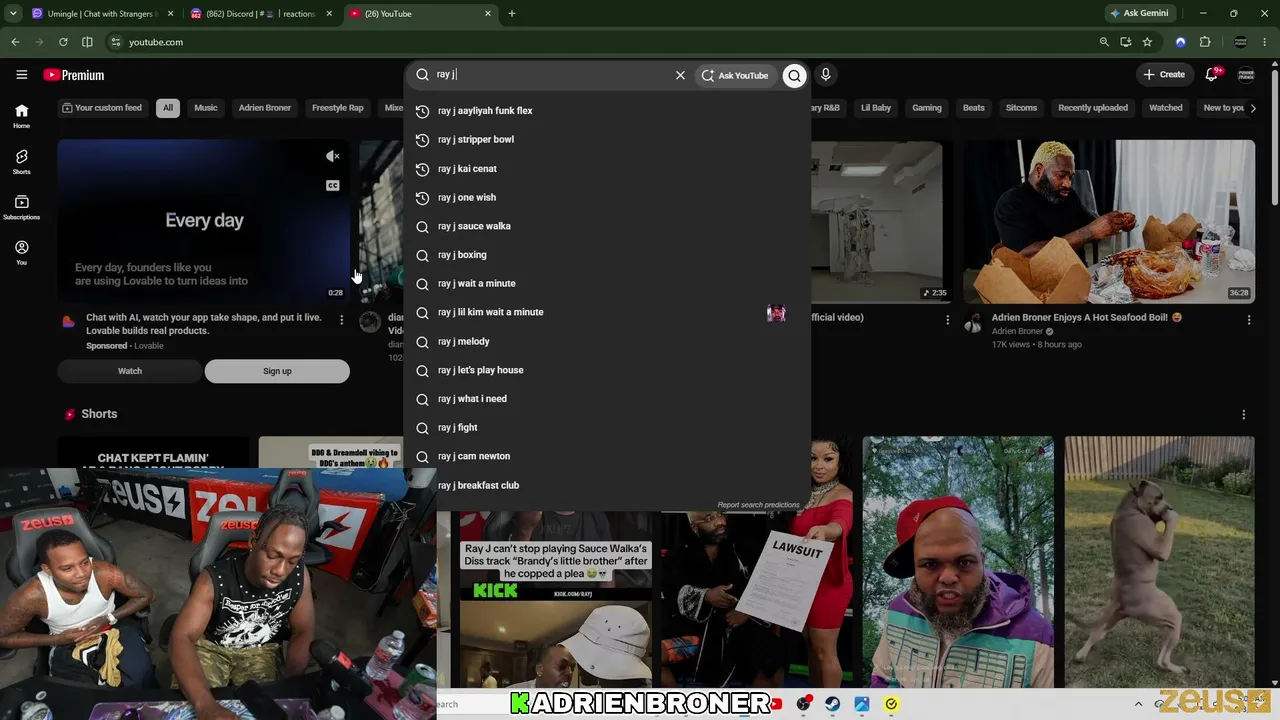Screen dimensions: 1280x720
Task: Select the 'Music' filter chip
Action: 206,108
